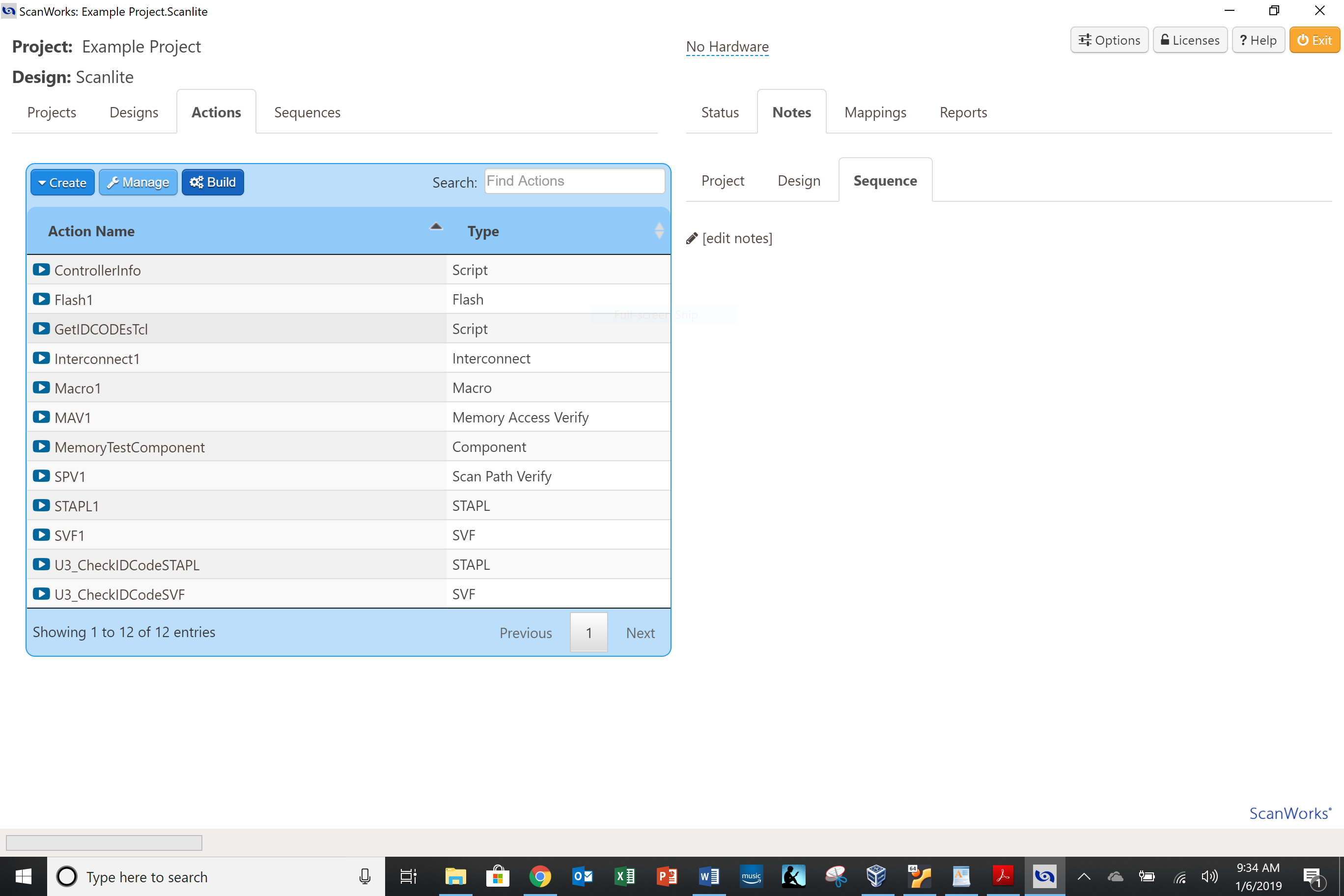This screenshot has height=896, width=1344.
Task: Go to the Next page
Action: [640, 633]
